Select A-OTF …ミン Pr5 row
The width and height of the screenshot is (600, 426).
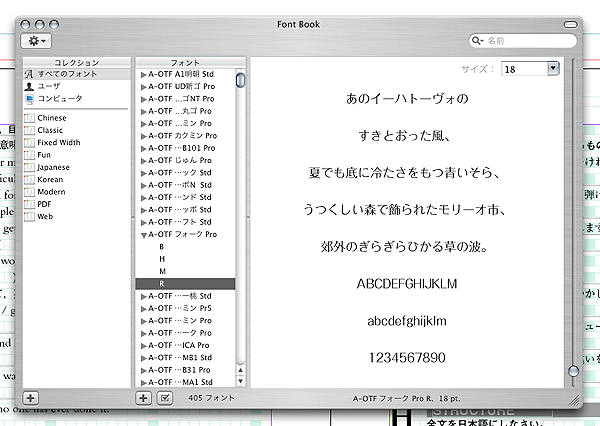pos(186,308)
